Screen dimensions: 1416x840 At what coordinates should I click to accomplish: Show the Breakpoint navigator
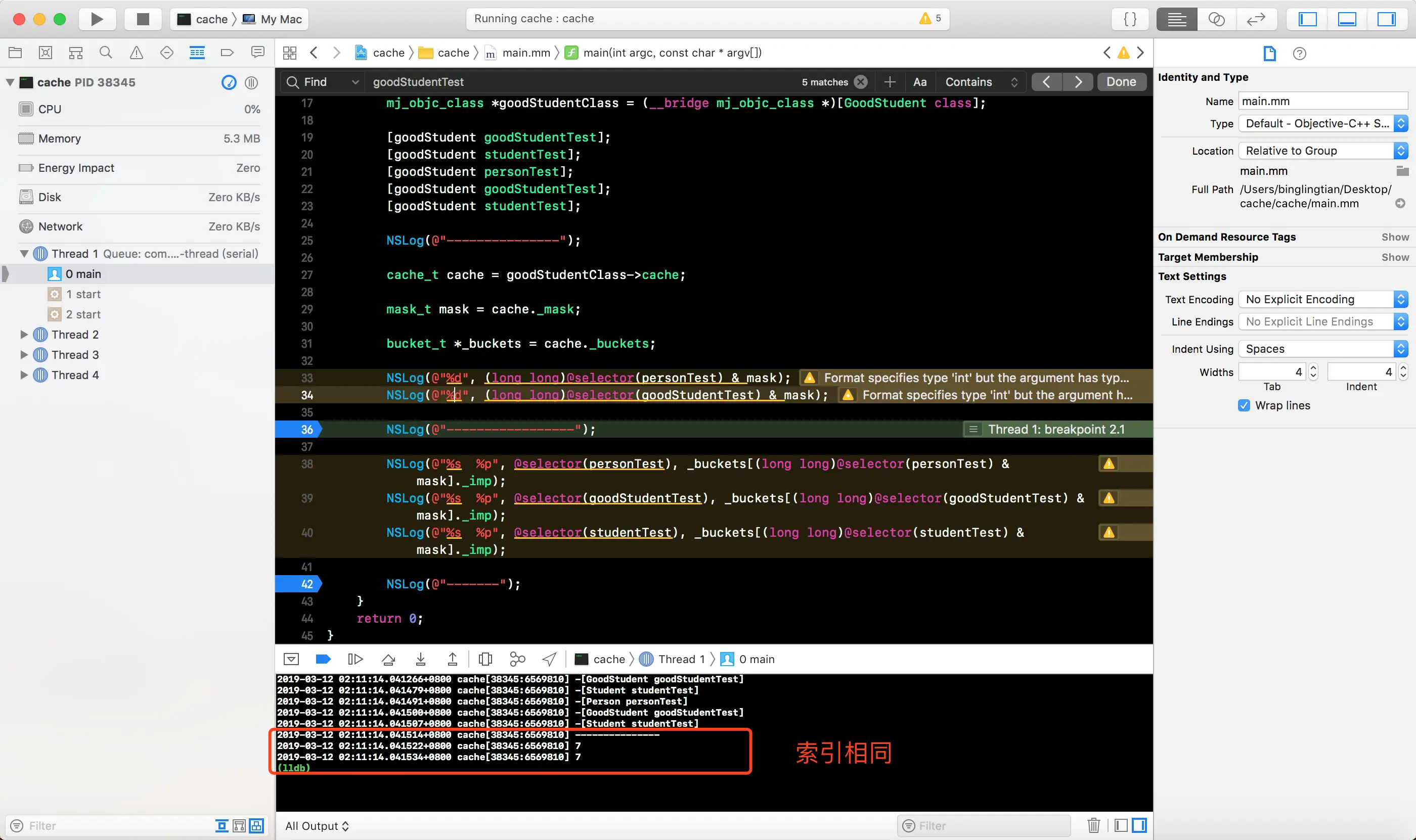coord(227,53)
